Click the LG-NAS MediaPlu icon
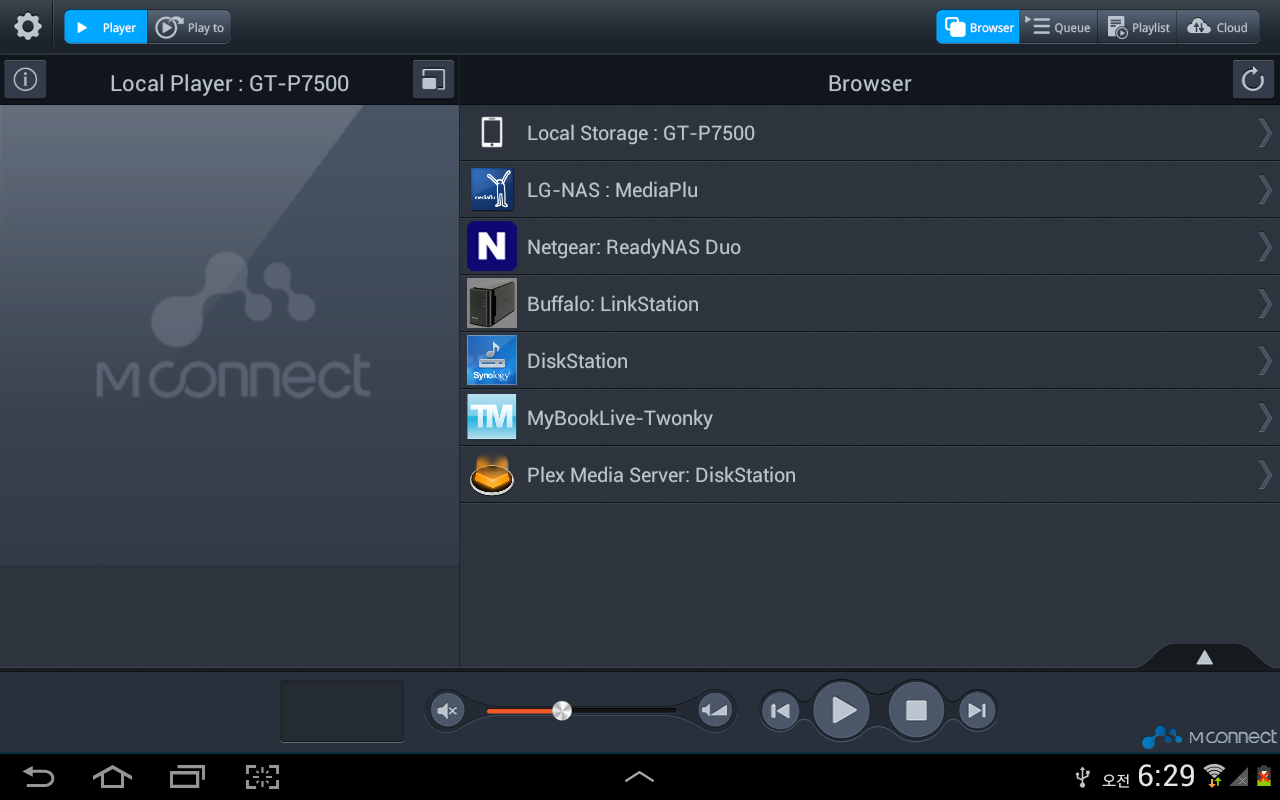This screenshot has height=800, width=1280. pyautogui.click(x=492, y=189)
